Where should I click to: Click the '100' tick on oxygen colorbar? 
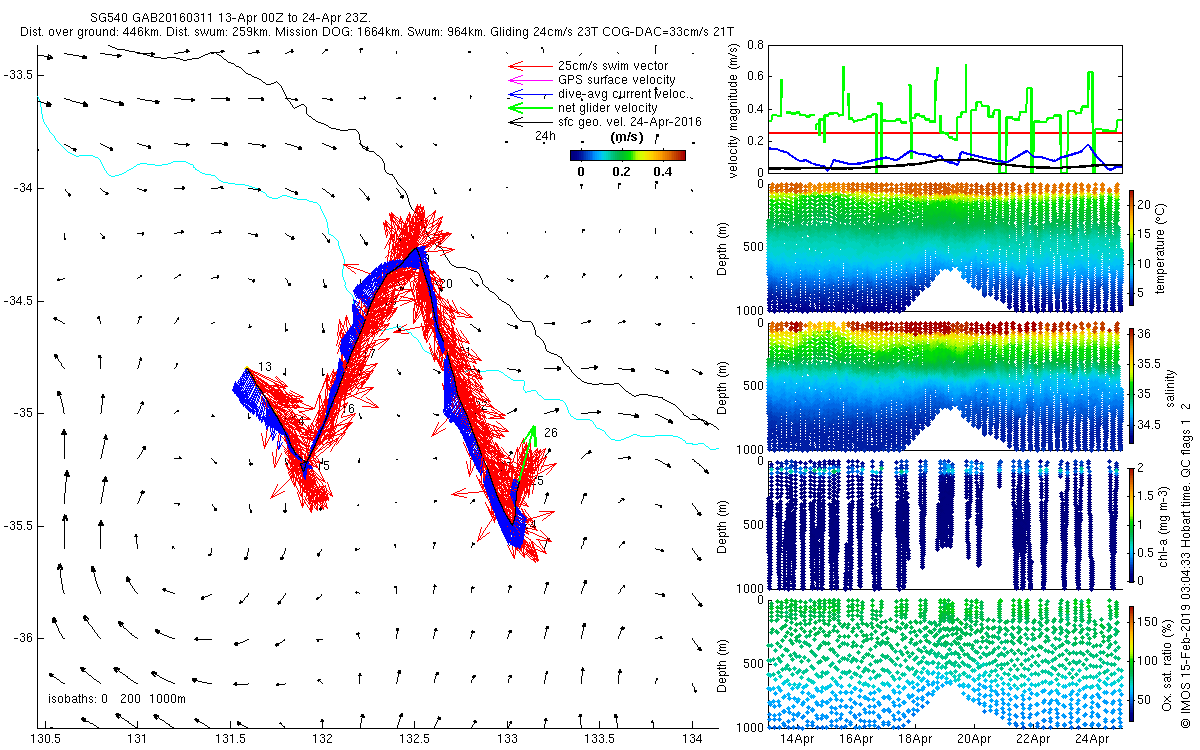click(1150, 660)
